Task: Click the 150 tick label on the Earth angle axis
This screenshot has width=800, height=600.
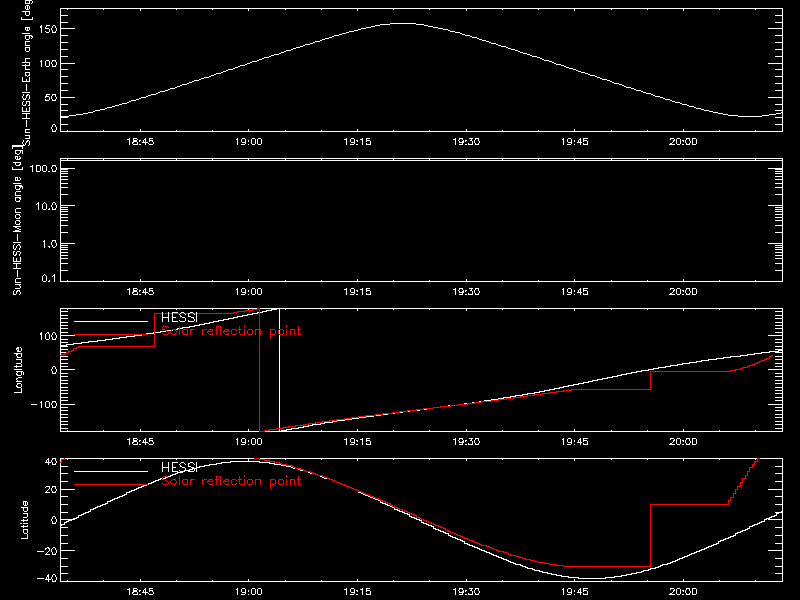Action: (x=49, y=30)
